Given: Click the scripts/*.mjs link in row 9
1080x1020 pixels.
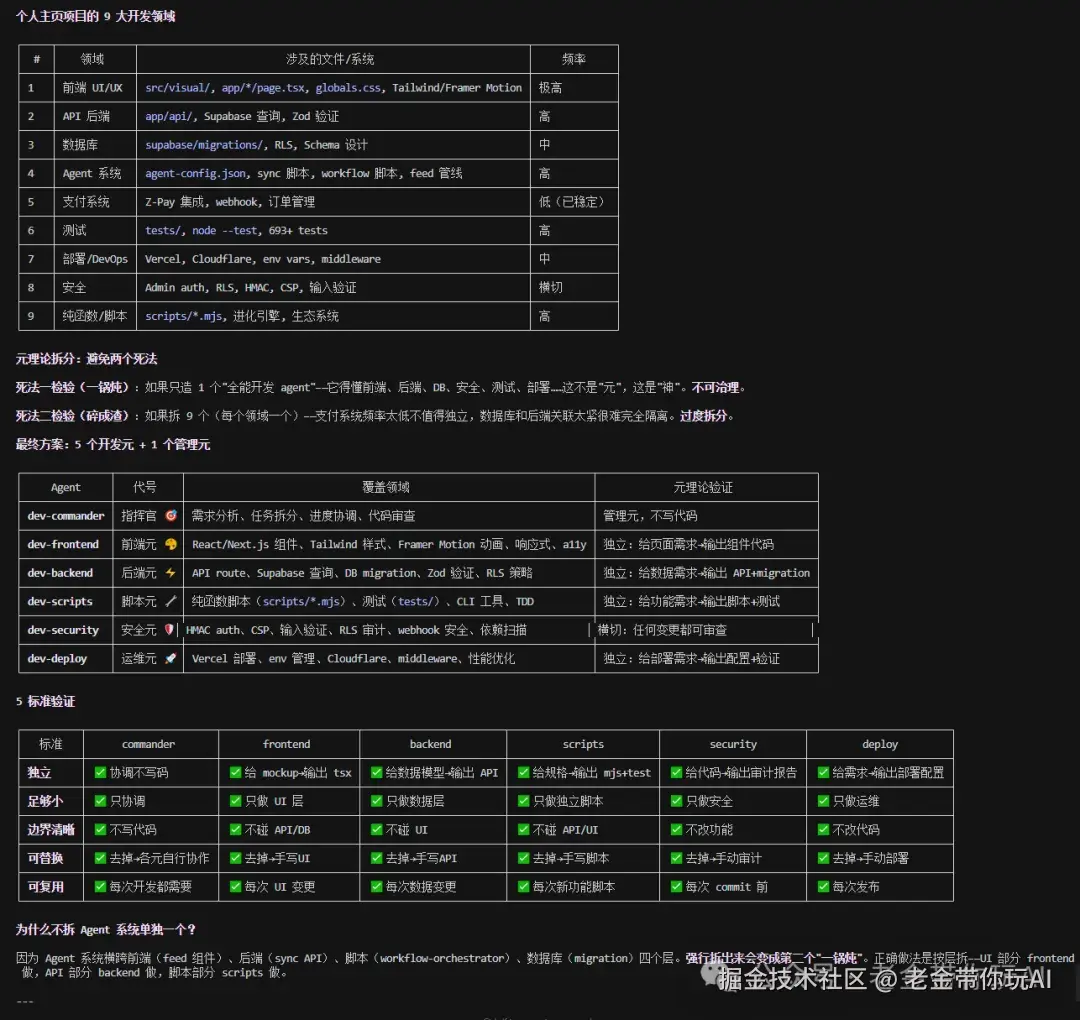Looking at the screenshot, I should tap(183, 316).
